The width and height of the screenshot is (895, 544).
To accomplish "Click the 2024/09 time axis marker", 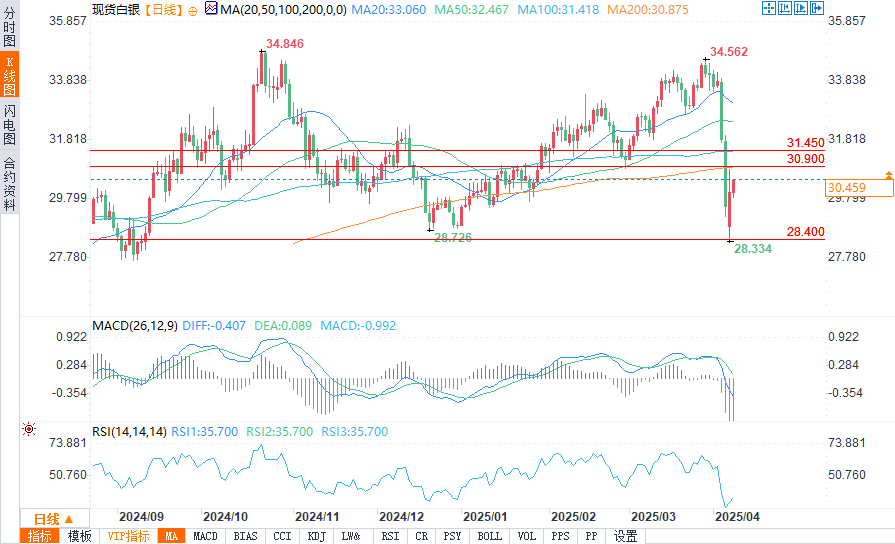I will [x=141, y=517].
